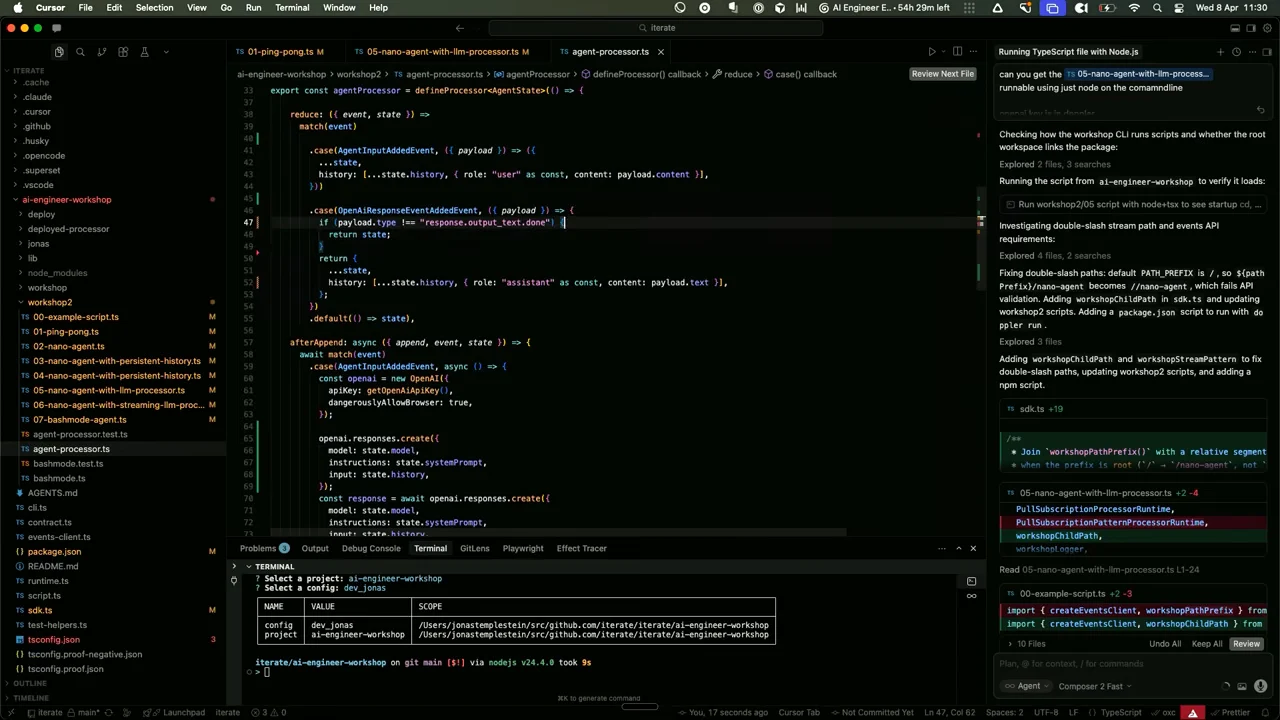Close the agent-processor.ts editor tab
Viewport: 1280px width, 720px height.
(x=660, y=52)
